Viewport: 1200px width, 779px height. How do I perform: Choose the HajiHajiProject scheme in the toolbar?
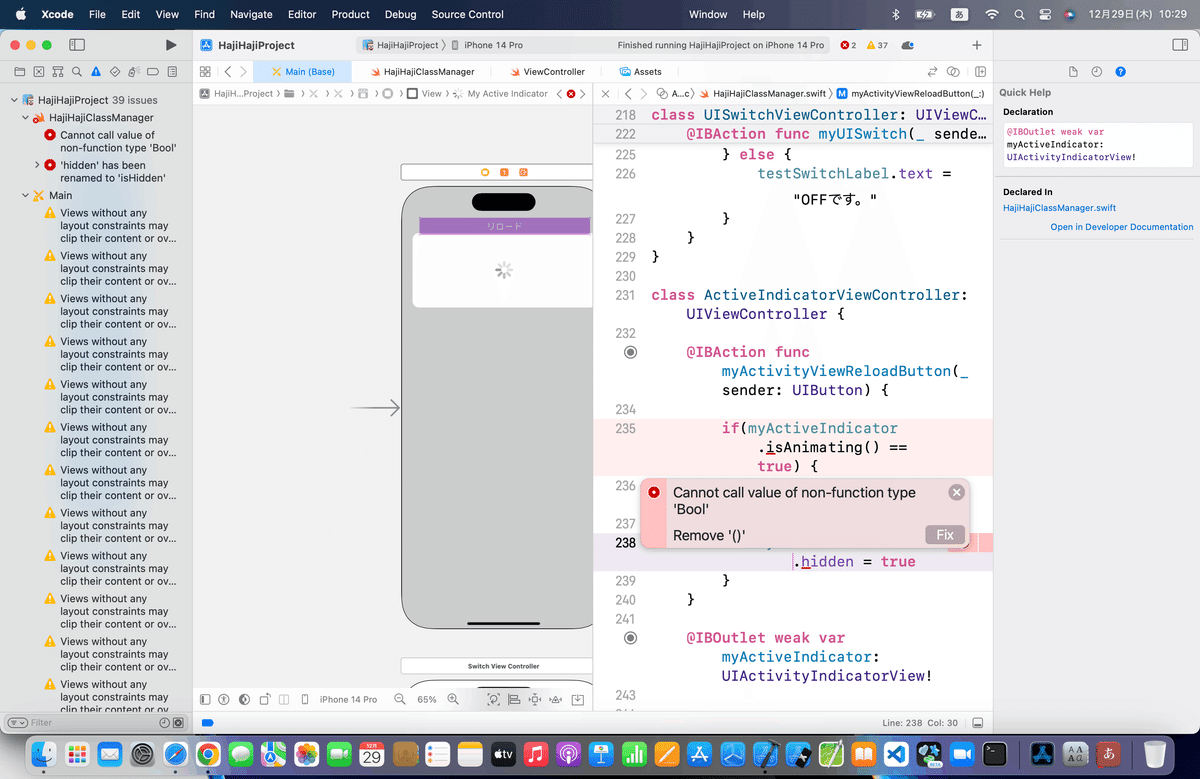400,45
